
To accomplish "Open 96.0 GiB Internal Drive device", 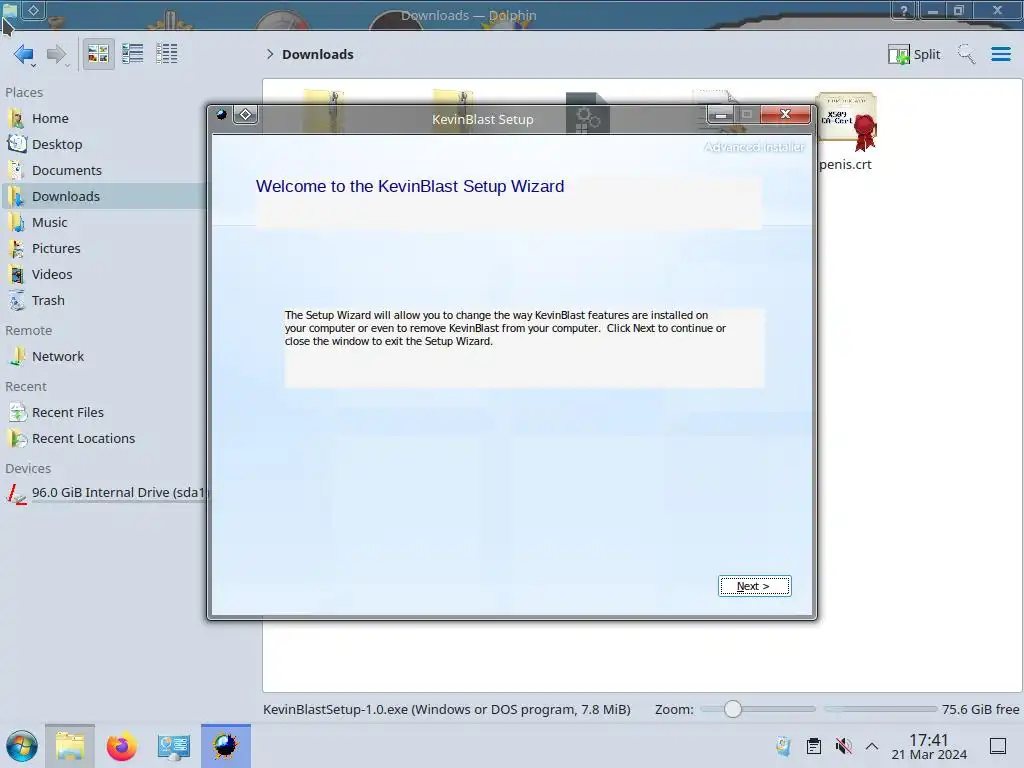I will 104,493.
